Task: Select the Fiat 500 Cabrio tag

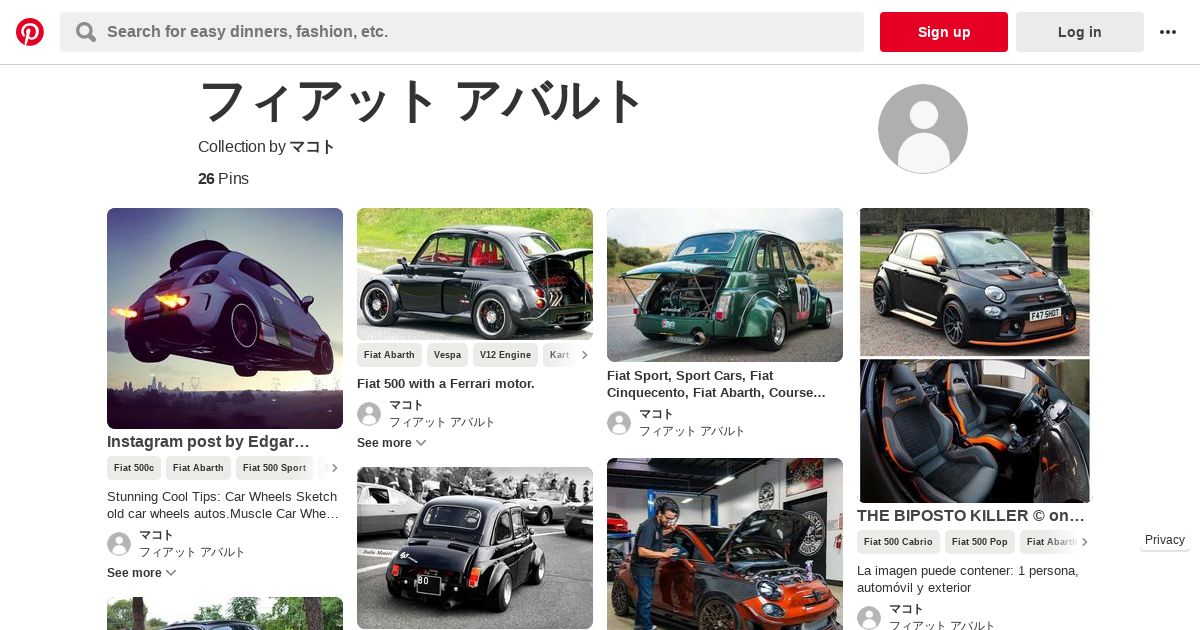Action: point(898,542)
